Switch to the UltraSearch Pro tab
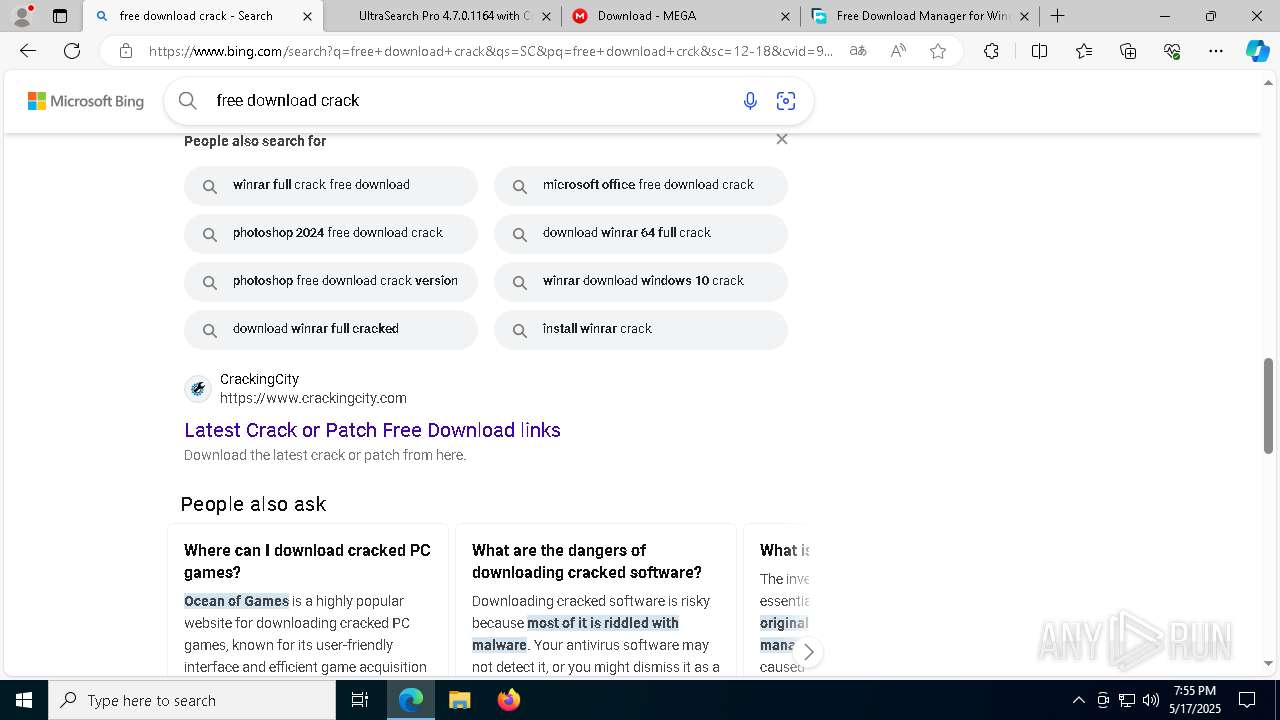The width and height of the screenshot is (1280, 720). point(442,16)
